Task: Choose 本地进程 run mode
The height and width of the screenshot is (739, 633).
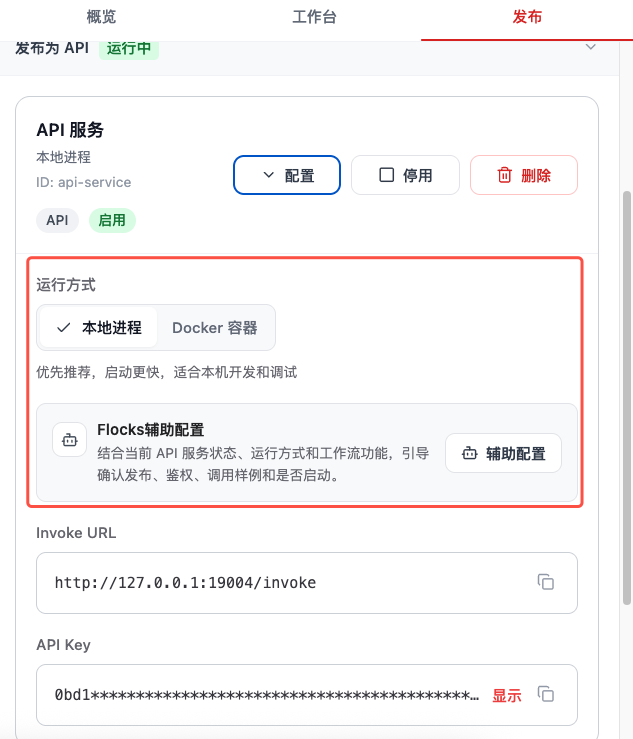Action: coord(99,328)
